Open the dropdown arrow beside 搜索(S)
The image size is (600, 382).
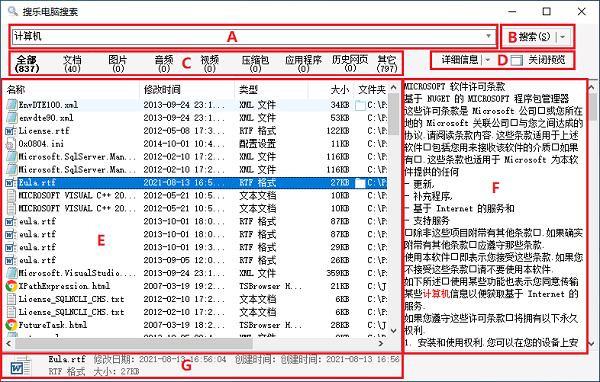(x=563, y=37)
